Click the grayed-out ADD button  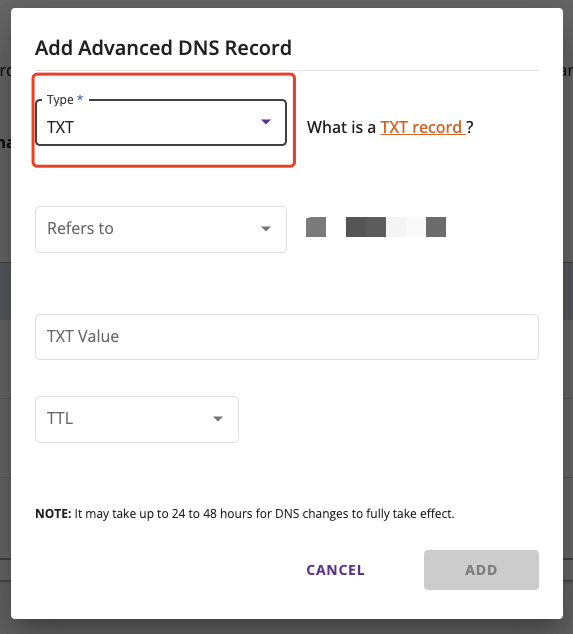[x=481, y=570]
